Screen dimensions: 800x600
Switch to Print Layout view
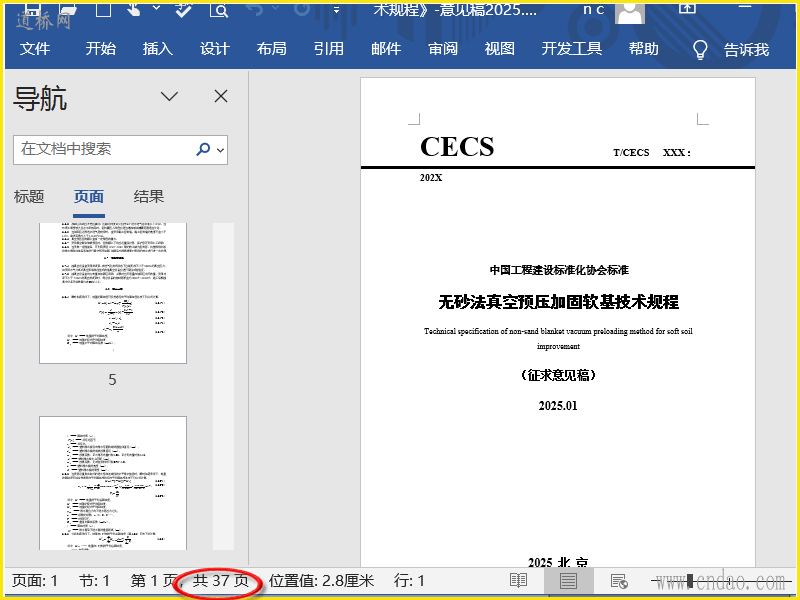[x=568, y=581]
